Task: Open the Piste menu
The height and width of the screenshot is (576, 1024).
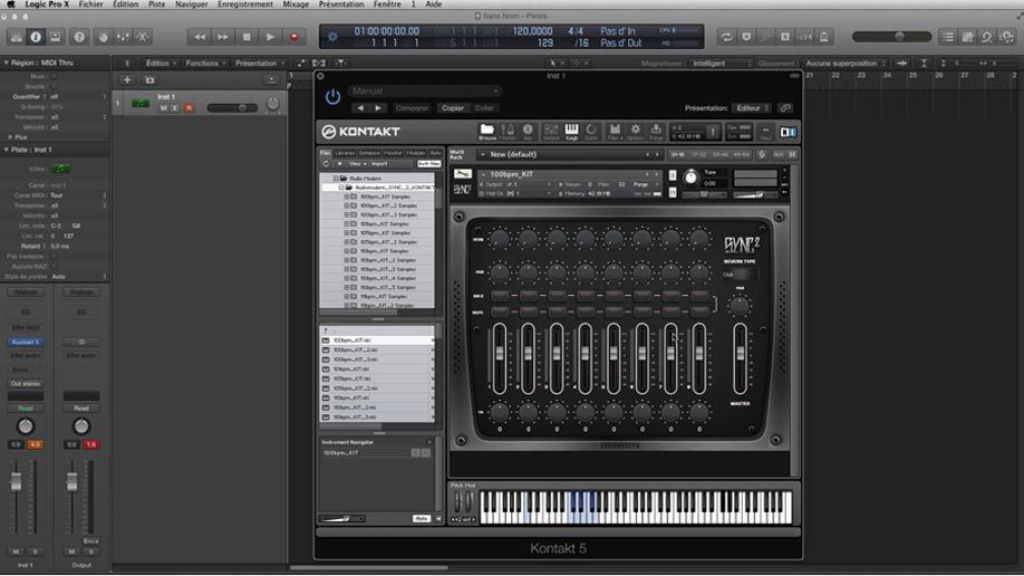Action: [157, 5]
